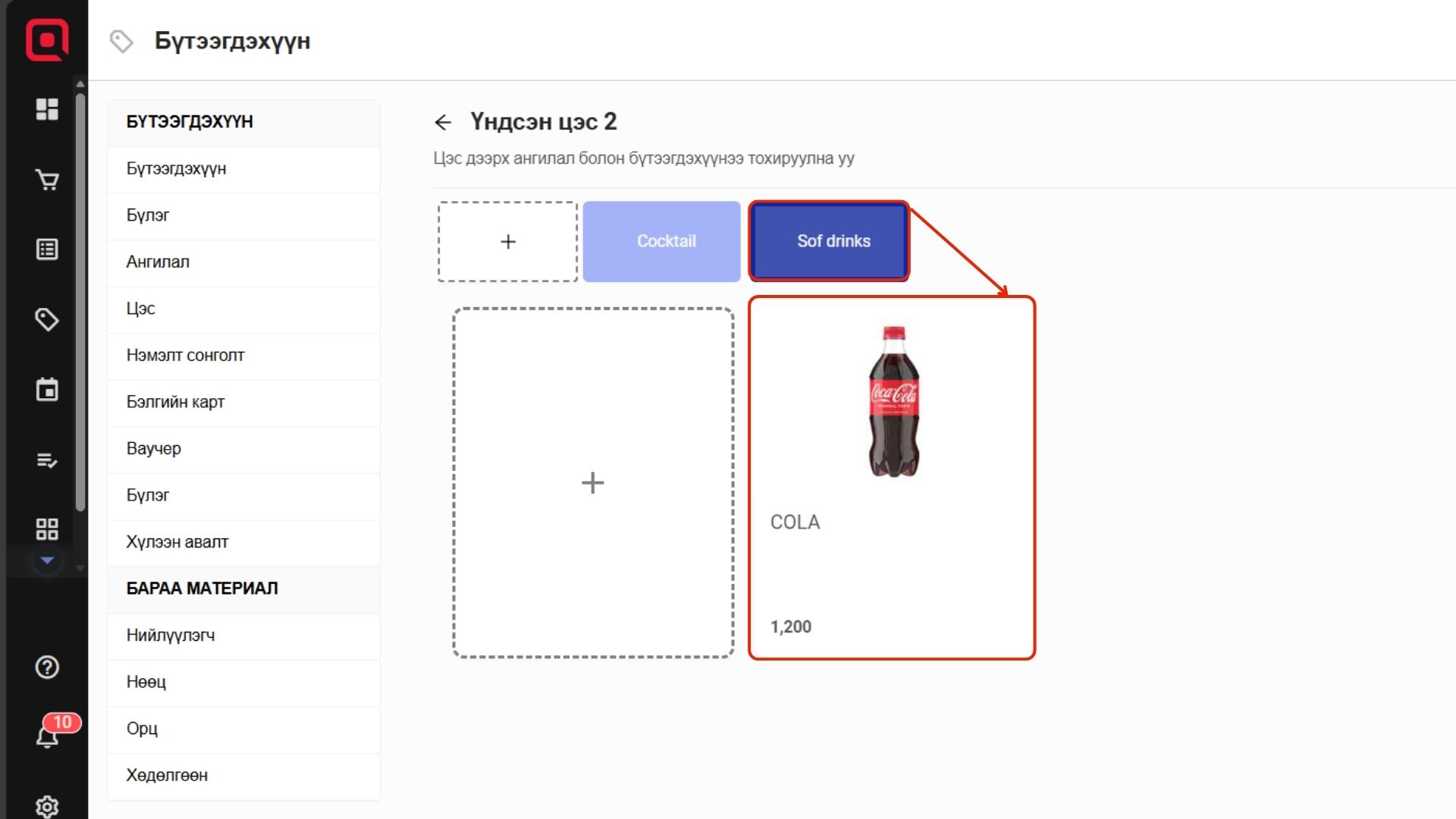This screenshot has height=819, width=1456.
Task: Select the Sof drinks category tab
Action: [829, 241]
